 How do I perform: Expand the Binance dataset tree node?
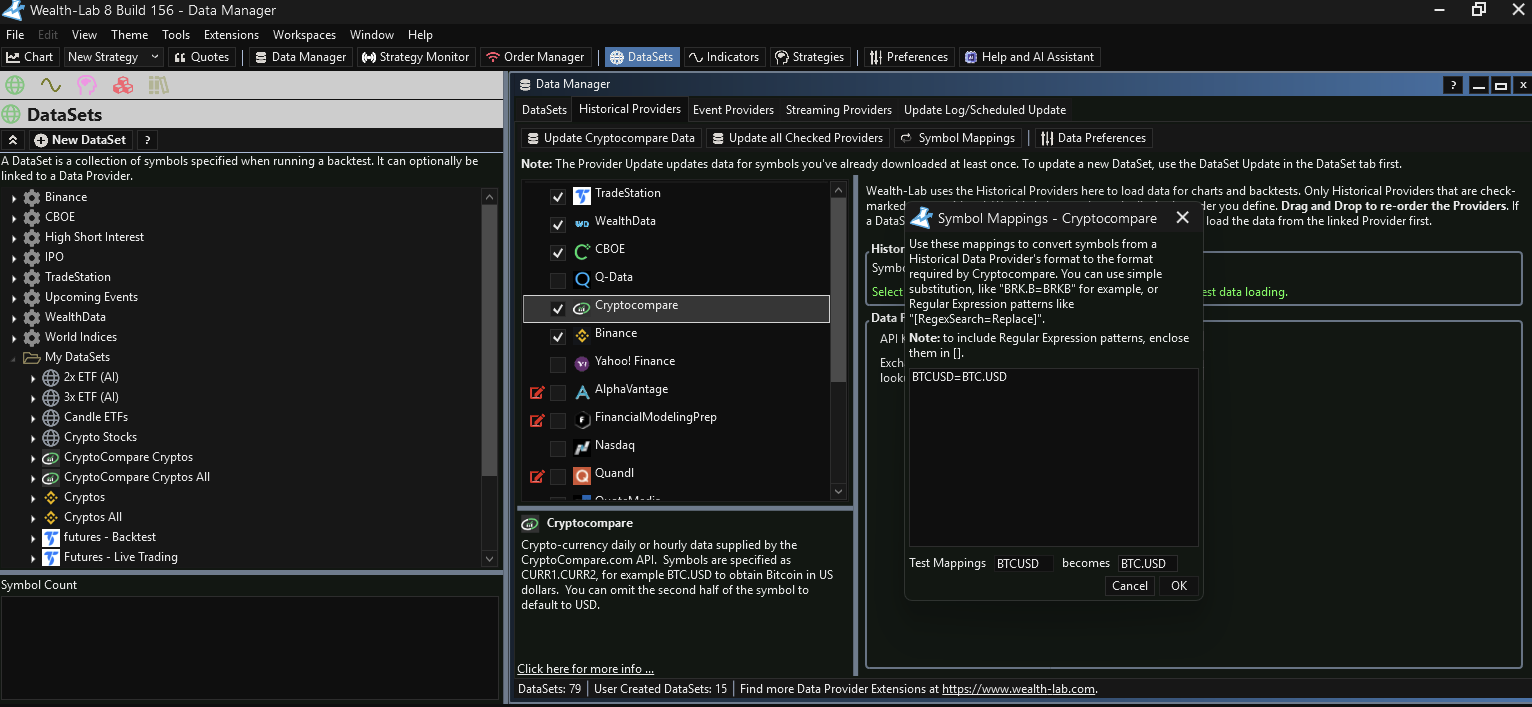pos(14,198)
